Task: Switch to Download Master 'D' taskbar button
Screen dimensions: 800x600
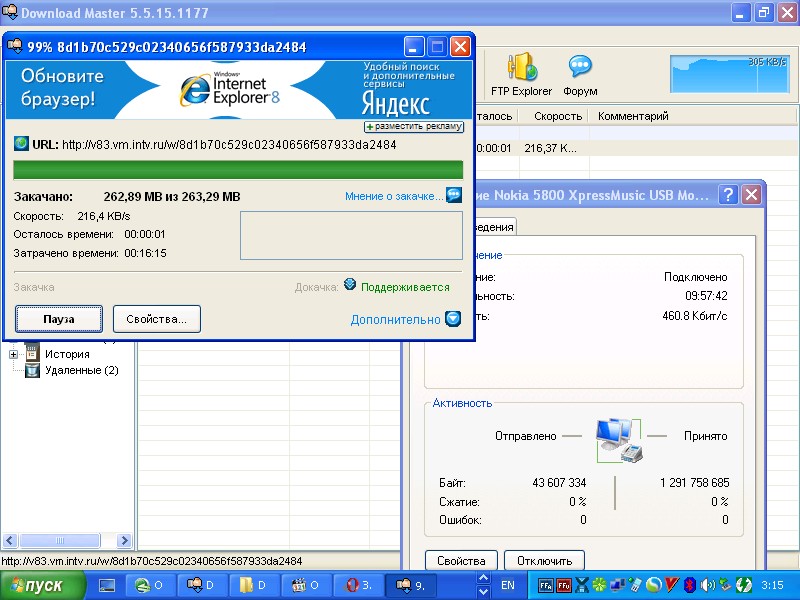Action: click(202, 585)
